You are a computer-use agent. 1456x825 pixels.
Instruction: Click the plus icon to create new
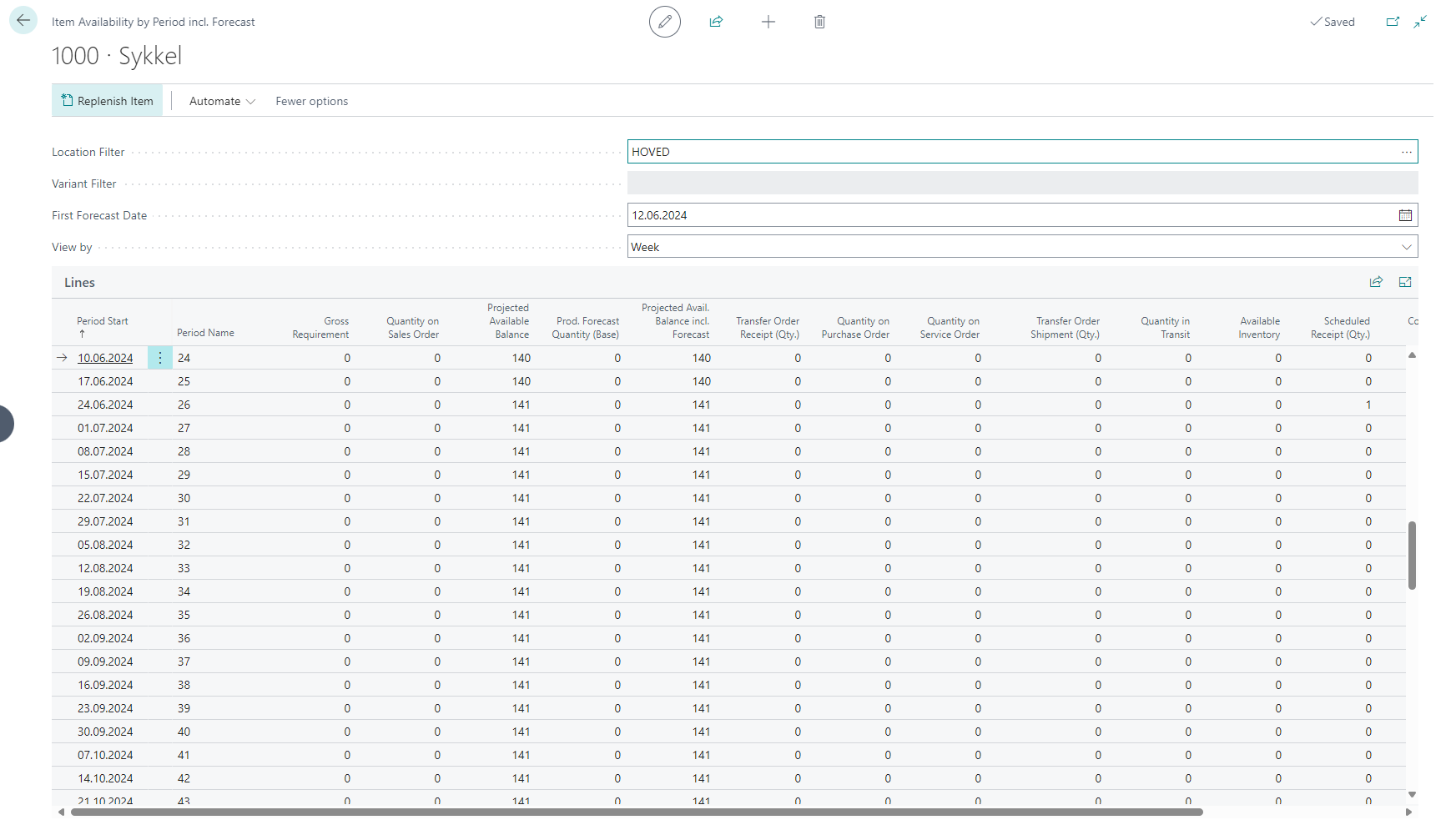click(768, 22)
